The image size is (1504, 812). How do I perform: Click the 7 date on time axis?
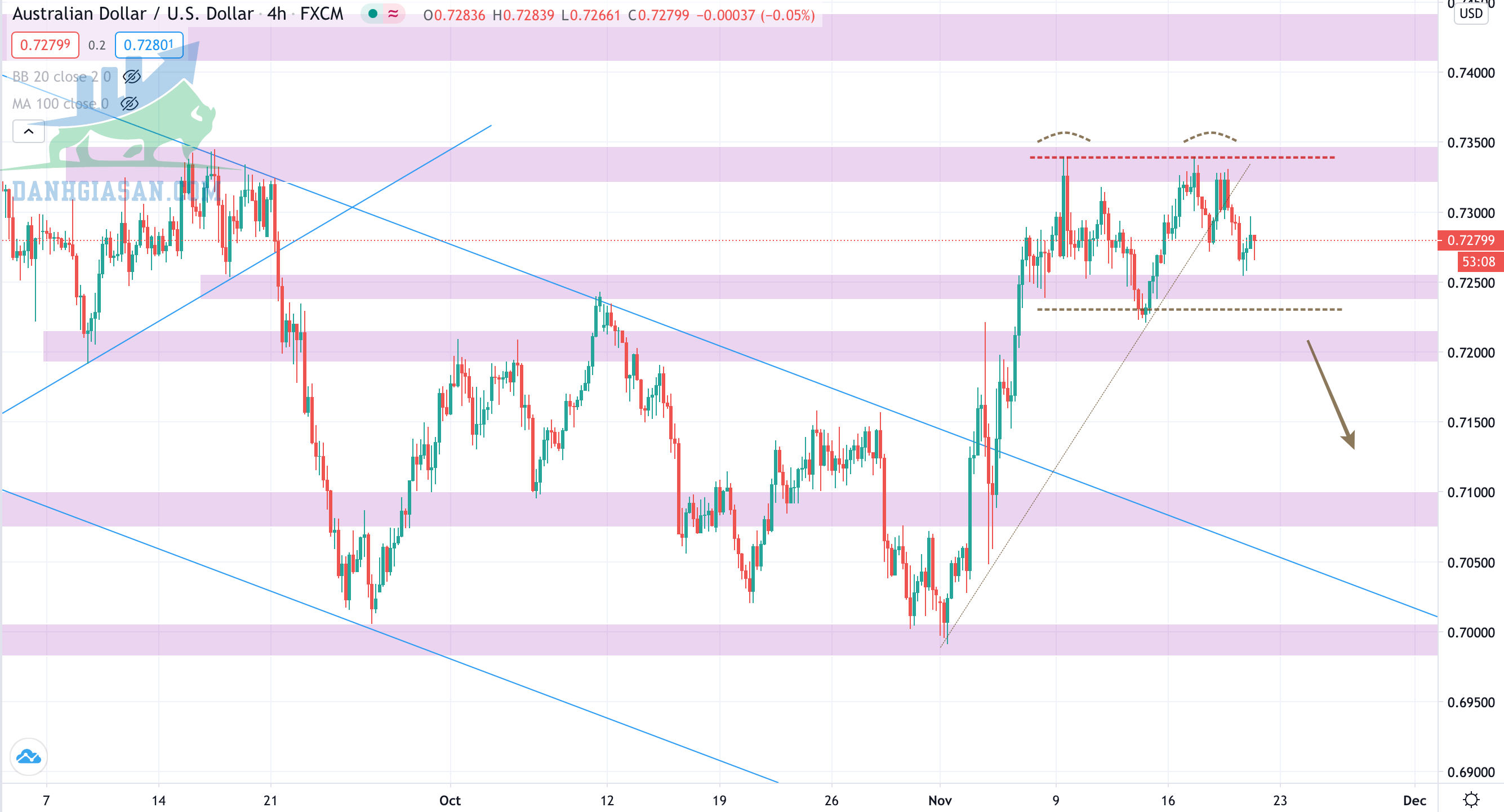pyautogui.click(x=46, y=800)
